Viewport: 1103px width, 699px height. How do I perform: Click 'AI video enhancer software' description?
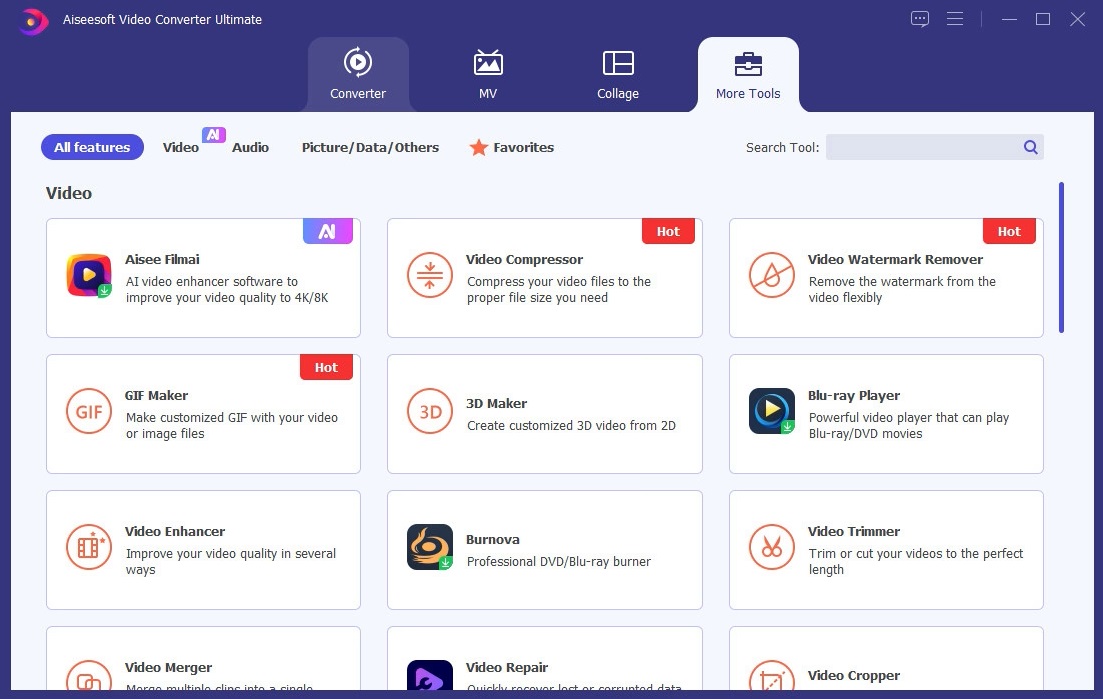click(x=227, y=290)
